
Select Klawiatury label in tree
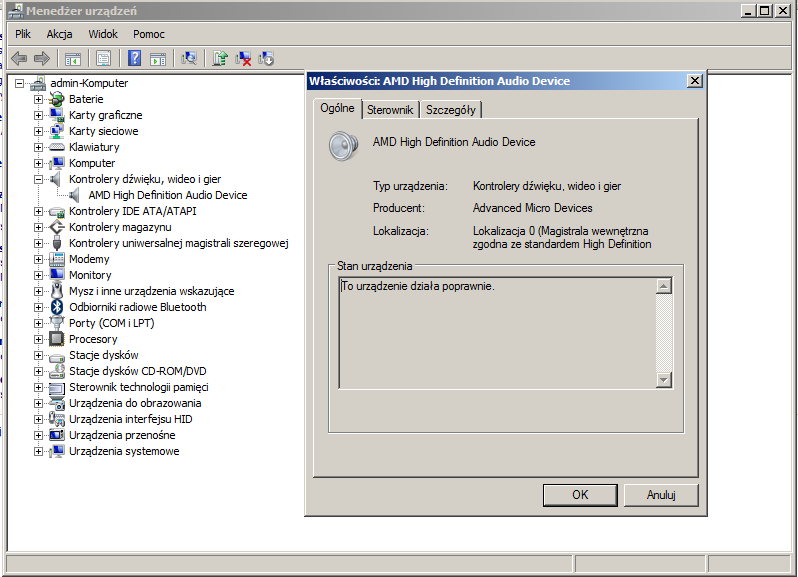tap(94, 147)
